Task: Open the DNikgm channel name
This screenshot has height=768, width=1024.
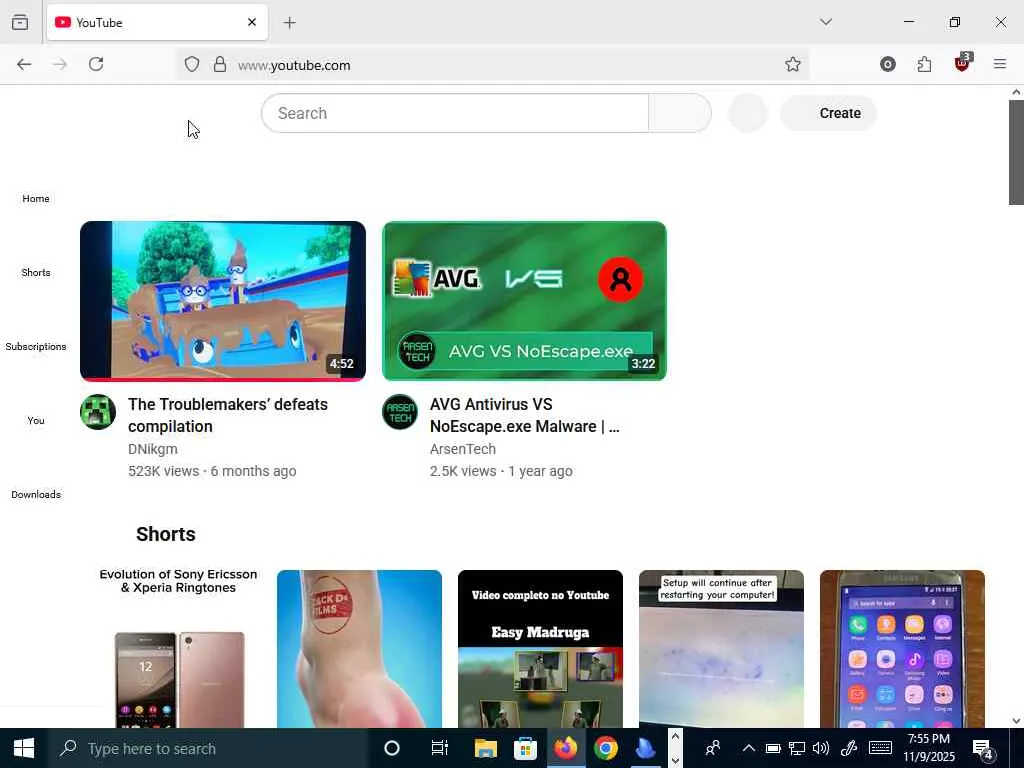Action: (153, 449)
